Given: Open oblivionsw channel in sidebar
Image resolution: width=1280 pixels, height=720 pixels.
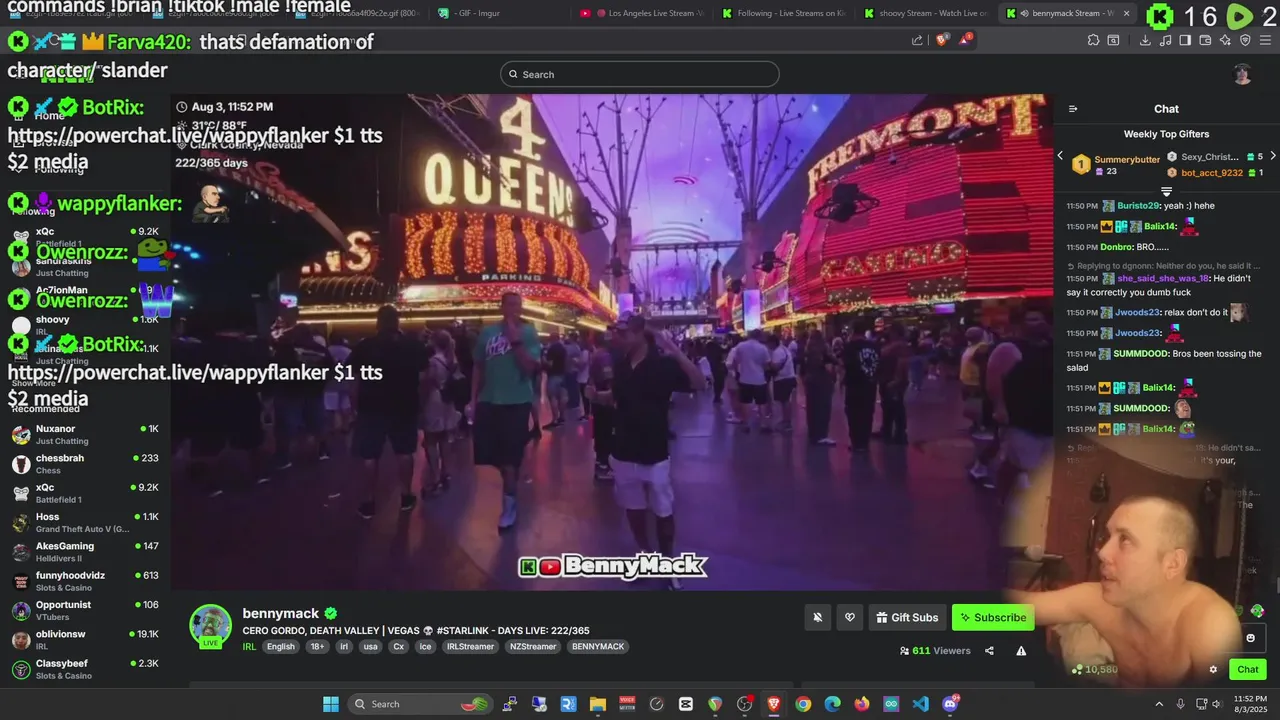Looking at the screenshot, I should 85,640.
